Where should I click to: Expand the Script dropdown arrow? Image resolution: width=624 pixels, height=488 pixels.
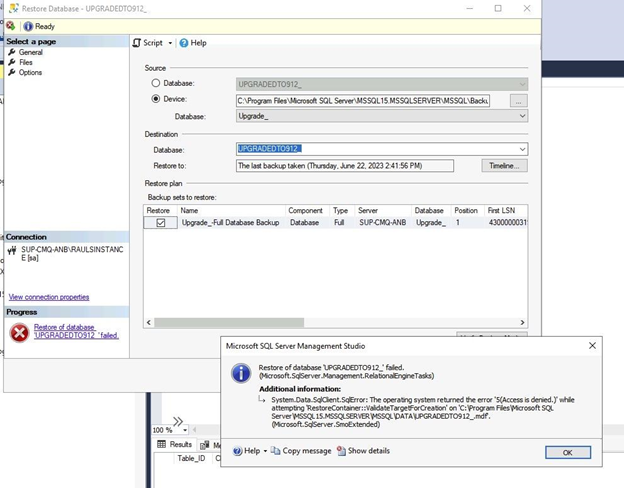tap(170, 43)
